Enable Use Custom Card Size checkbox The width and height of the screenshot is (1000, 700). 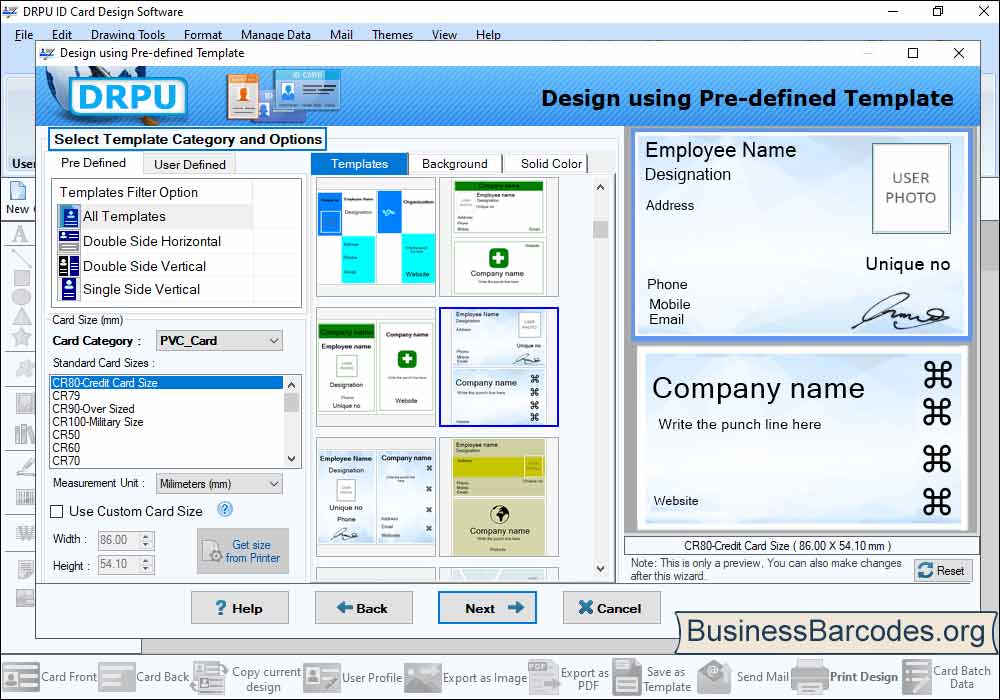pos(57,511)
